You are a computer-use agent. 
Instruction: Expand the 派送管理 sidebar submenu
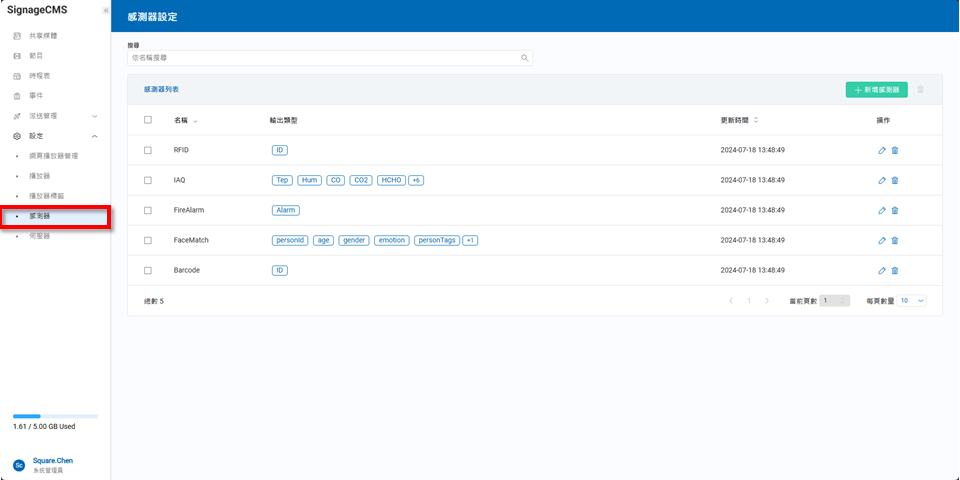click(x=95, y=116)
